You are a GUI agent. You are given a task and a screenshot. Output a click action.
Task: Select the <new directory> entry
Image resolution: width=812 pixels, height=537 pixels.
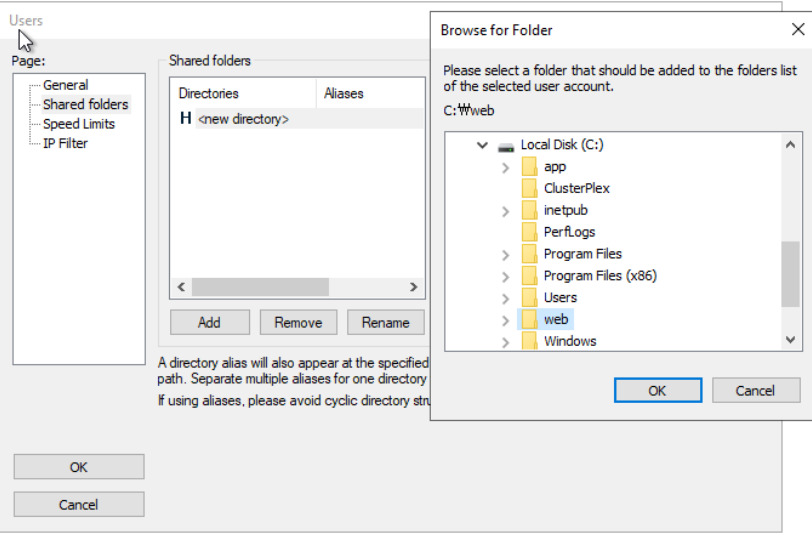tap(243, 119)
